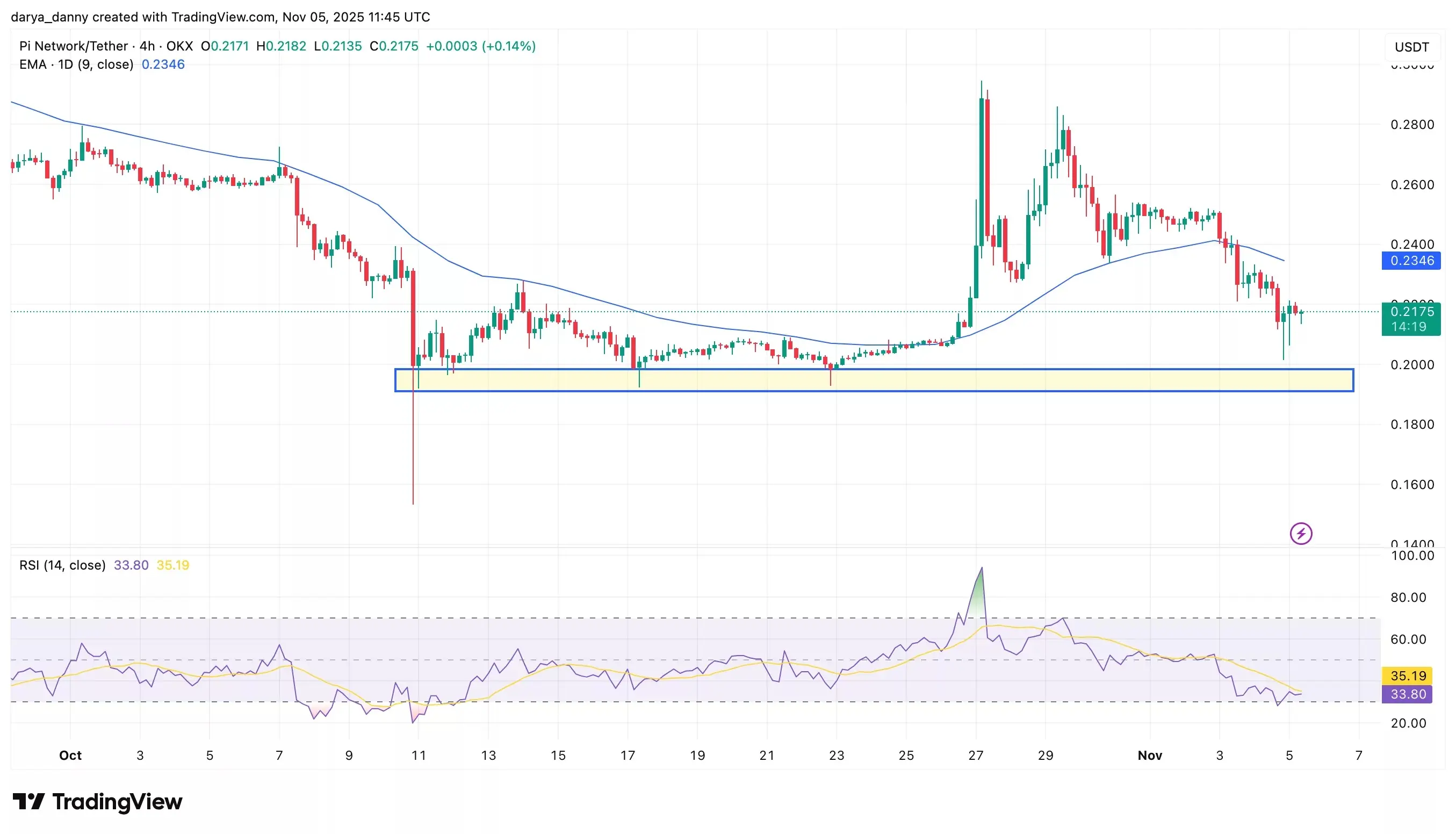Expand the EMA 1D indicator legend
This screenshot has height=834, width=1456.
76,64
